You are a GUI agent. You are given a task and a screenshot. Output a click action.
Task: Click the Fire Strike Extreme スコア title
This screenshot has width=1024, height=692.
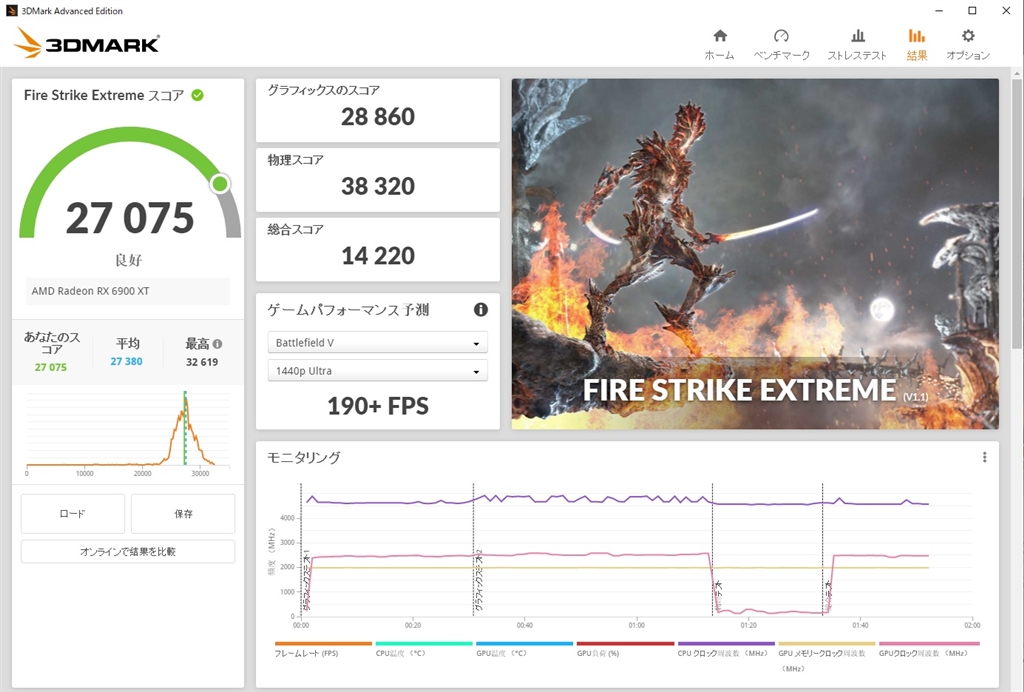(104, 95)
